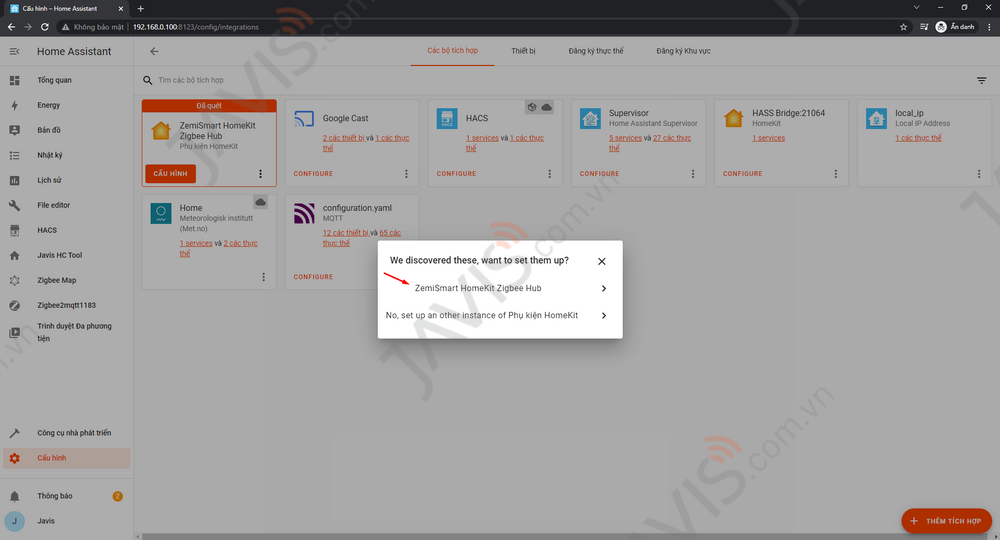Open local_ip '1 các thực thể' link
This screenshot has width=1000, height=540.
(918, 138)
